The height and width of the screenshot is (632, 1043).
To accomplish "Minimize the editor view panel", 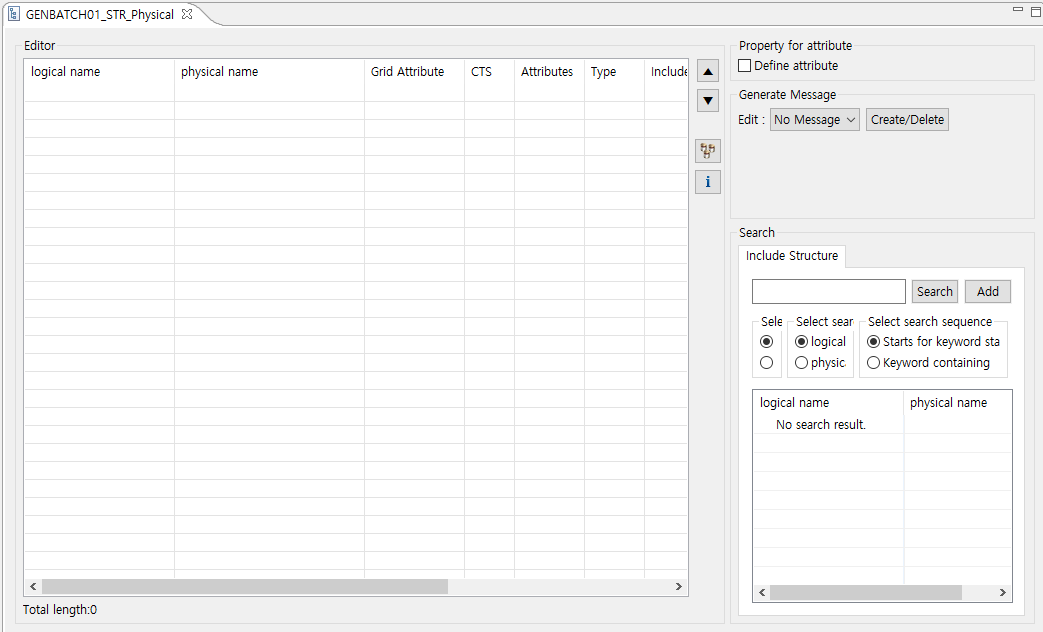I will [x=1018, y=10].
